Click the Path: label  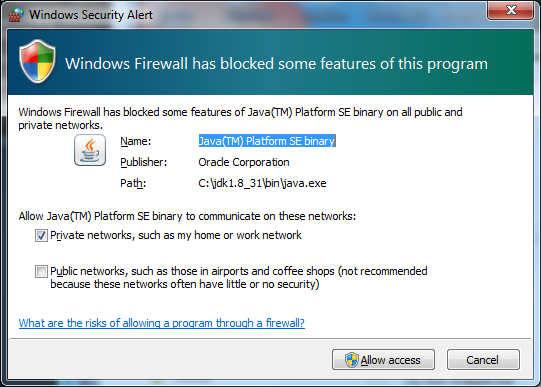(x=133, y=183)
